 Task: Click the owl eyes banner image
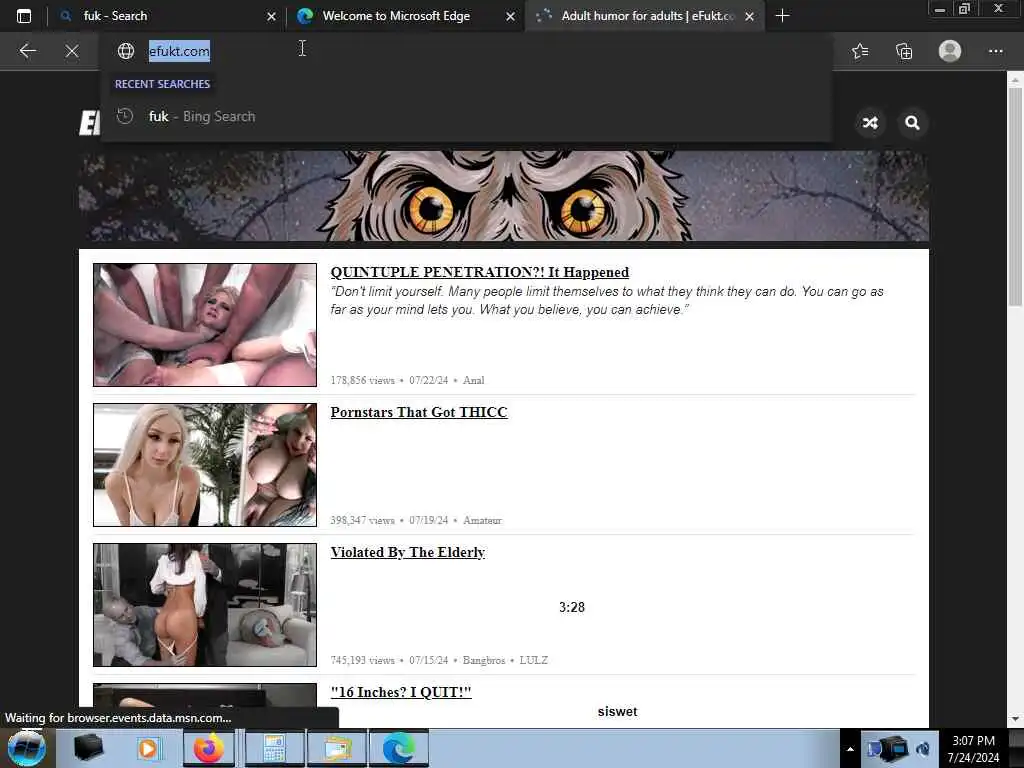[504, 196]
